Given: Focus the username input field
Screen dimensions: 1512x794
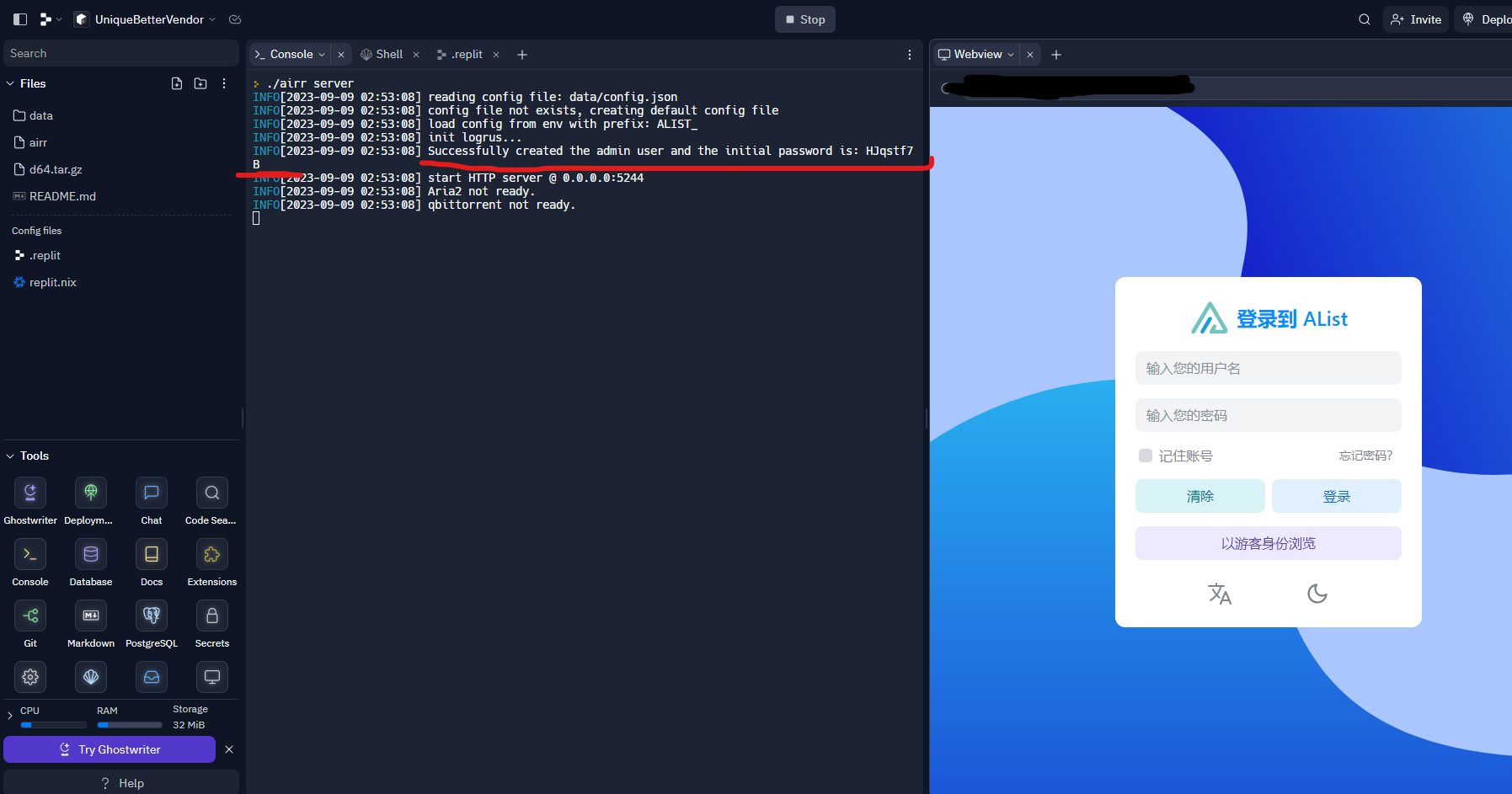Looking at the screenshot, I should click(x=1269, y=368).
